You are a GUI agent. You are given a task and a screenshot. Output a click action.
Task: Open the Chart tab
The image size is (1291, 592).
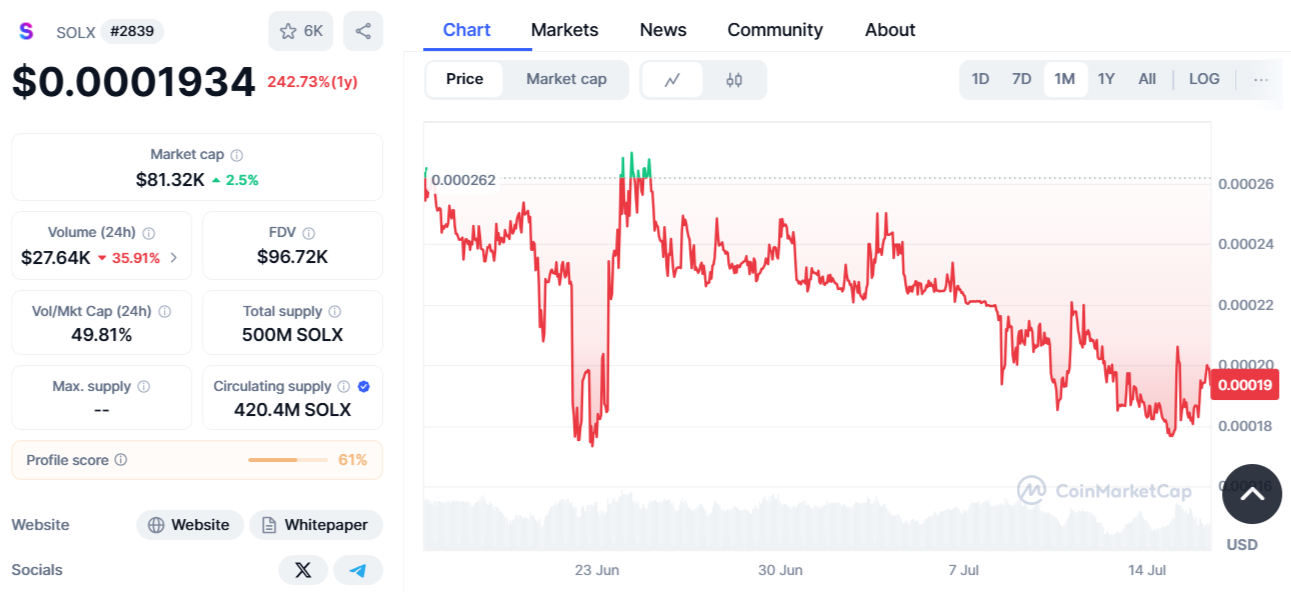(467, 30)
